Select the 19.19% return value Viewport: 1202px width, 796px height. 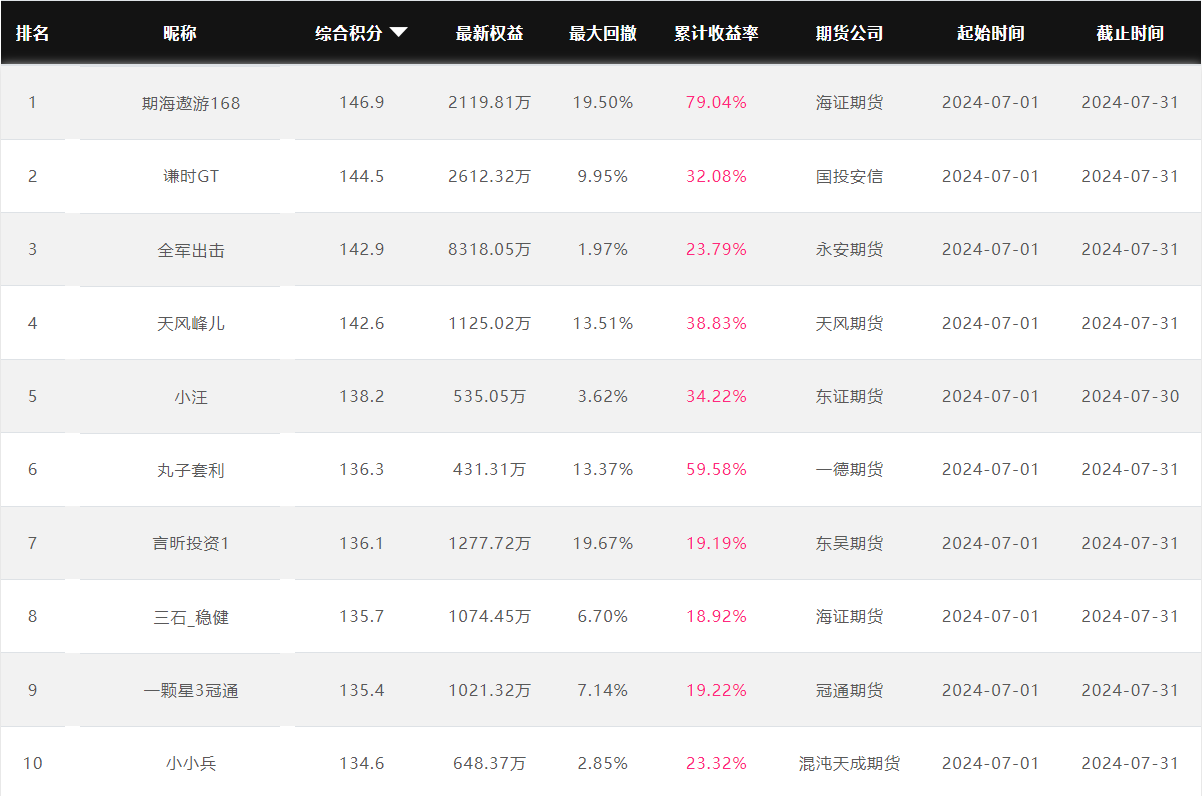coord(716,543)
